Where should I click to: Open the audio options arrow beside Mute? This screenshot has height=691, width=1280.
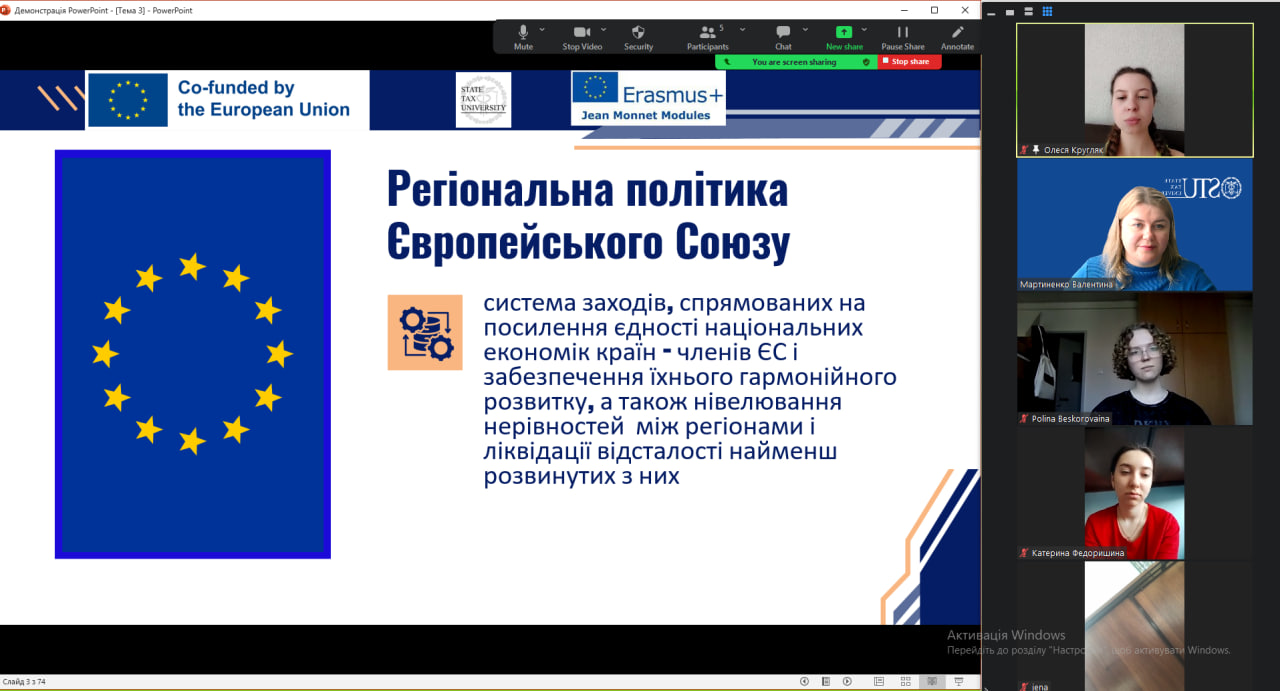542,30
